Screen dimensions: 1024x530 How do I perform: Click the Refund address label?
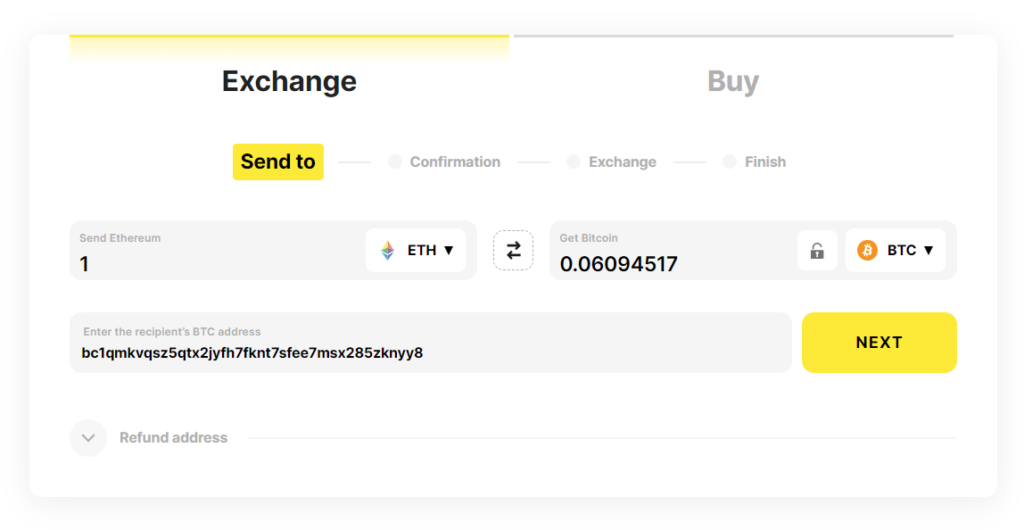[x=173, y=438]
